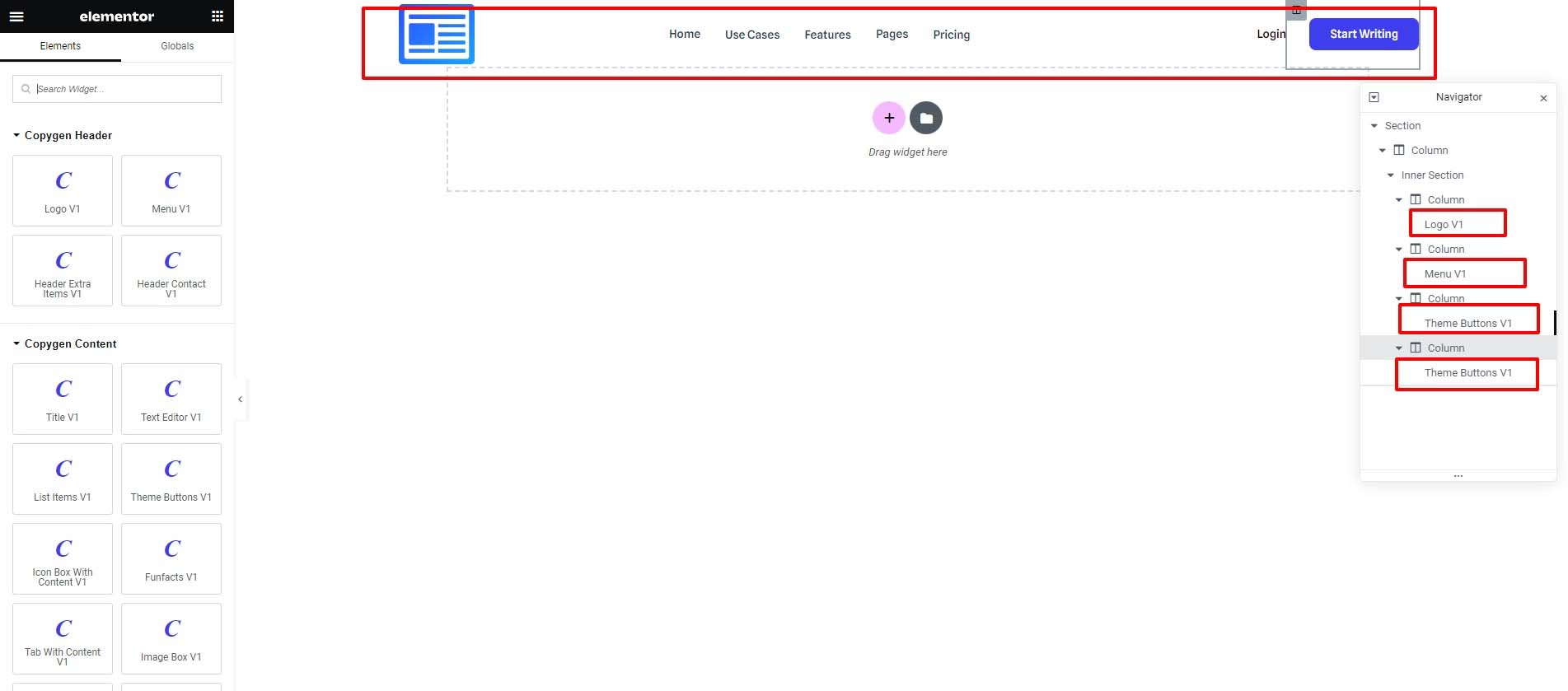Toggle expand-all icon in Navigator header
The width and height of the screenshot is (1568, 691).
click(x=1374, y=97)
